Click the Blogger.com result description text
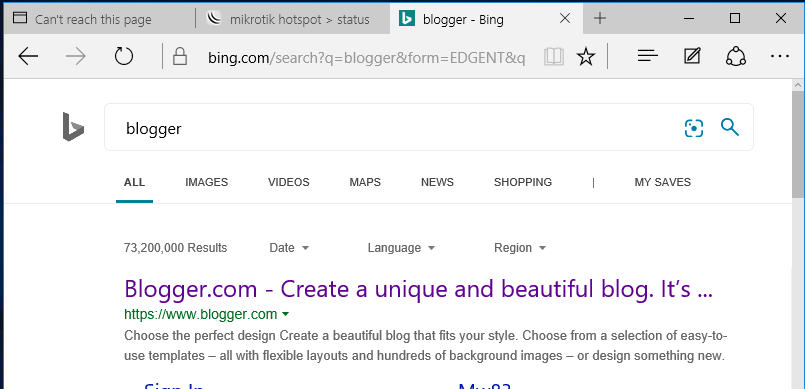805x389 pixels. pyautogui.click(x=426, y=346)
